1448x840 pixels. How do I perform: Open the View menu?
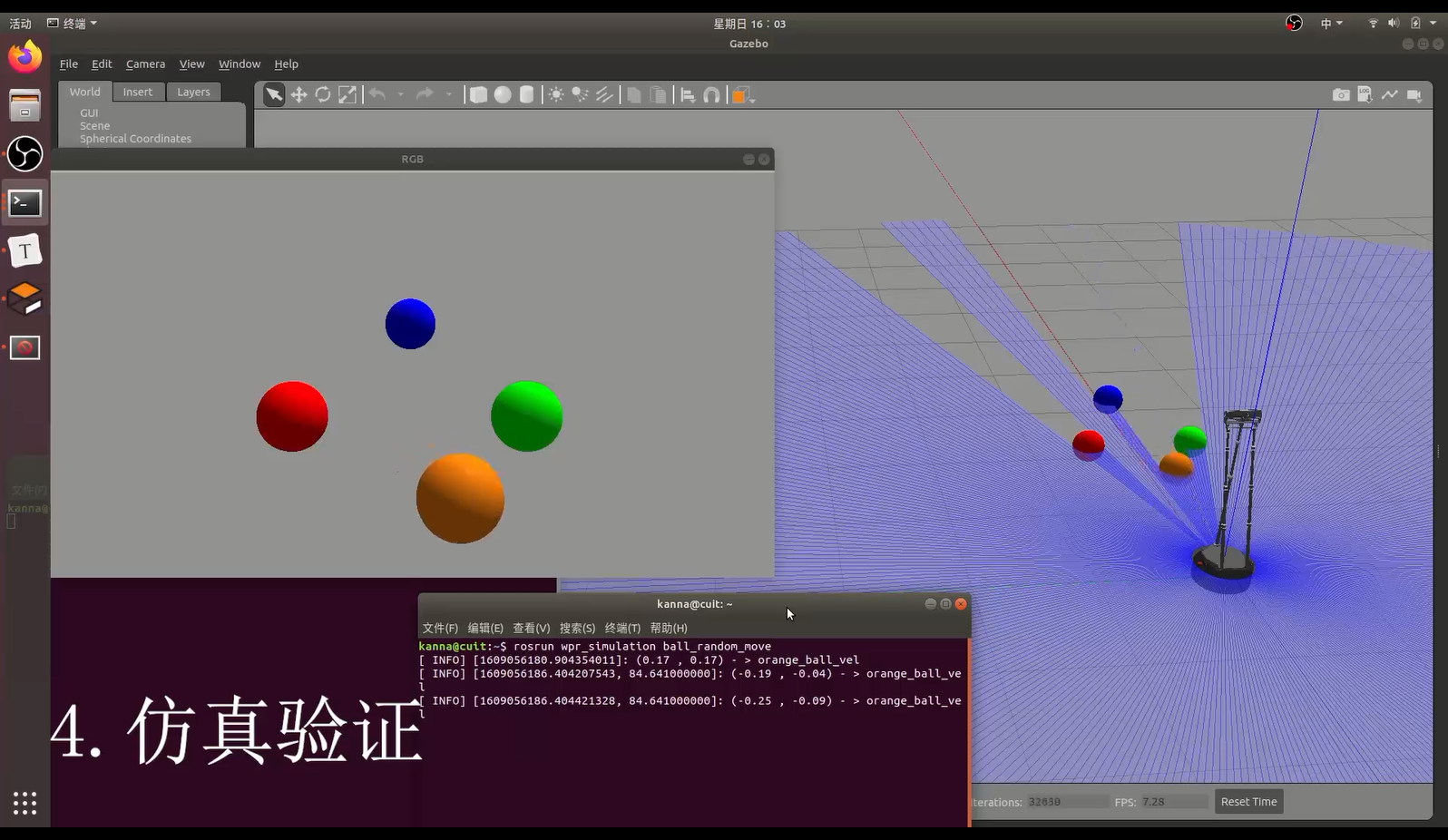pos(191,63)
